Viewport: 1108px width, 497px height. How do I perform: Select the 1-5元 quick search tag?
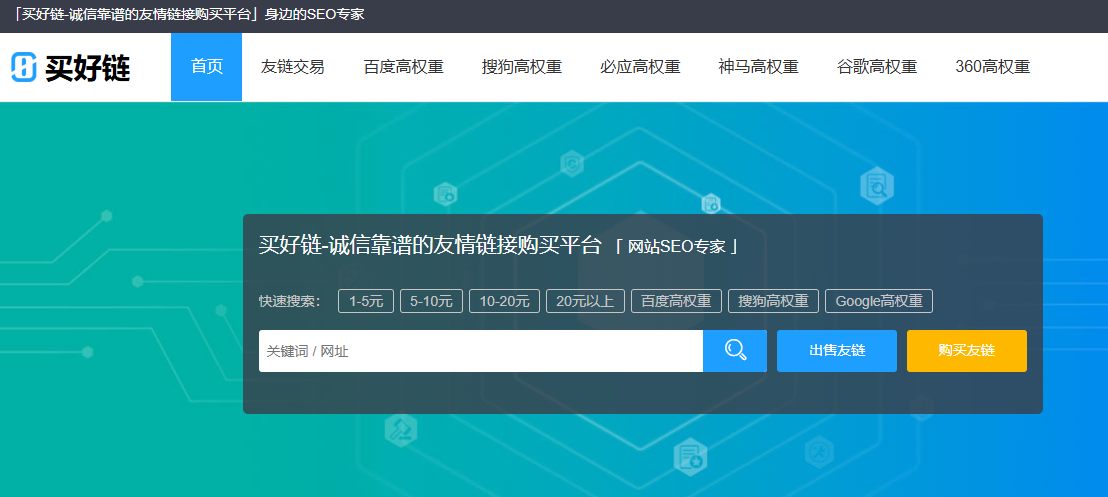click(366, 301)
